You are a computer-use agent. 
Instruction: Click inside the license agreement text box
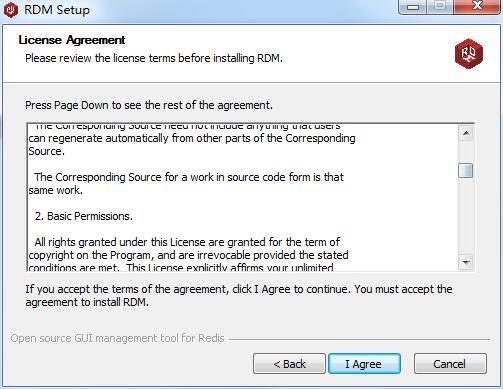tap(243, 197)
